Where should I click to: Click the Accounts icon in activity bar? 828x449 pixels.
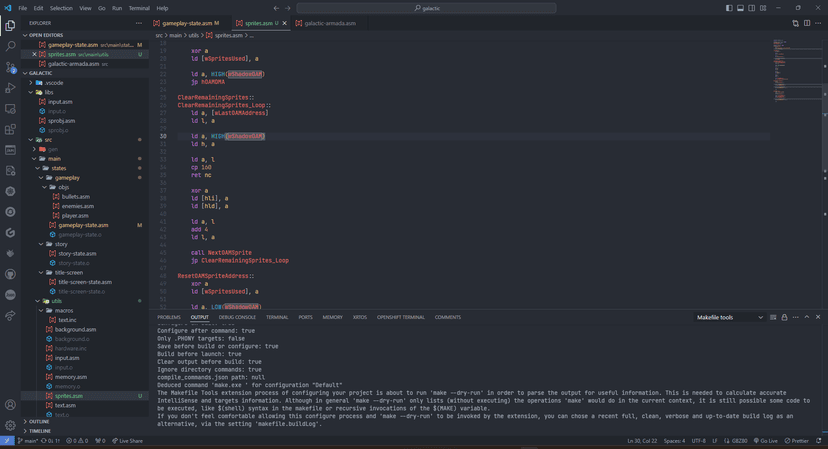point(11,405)
